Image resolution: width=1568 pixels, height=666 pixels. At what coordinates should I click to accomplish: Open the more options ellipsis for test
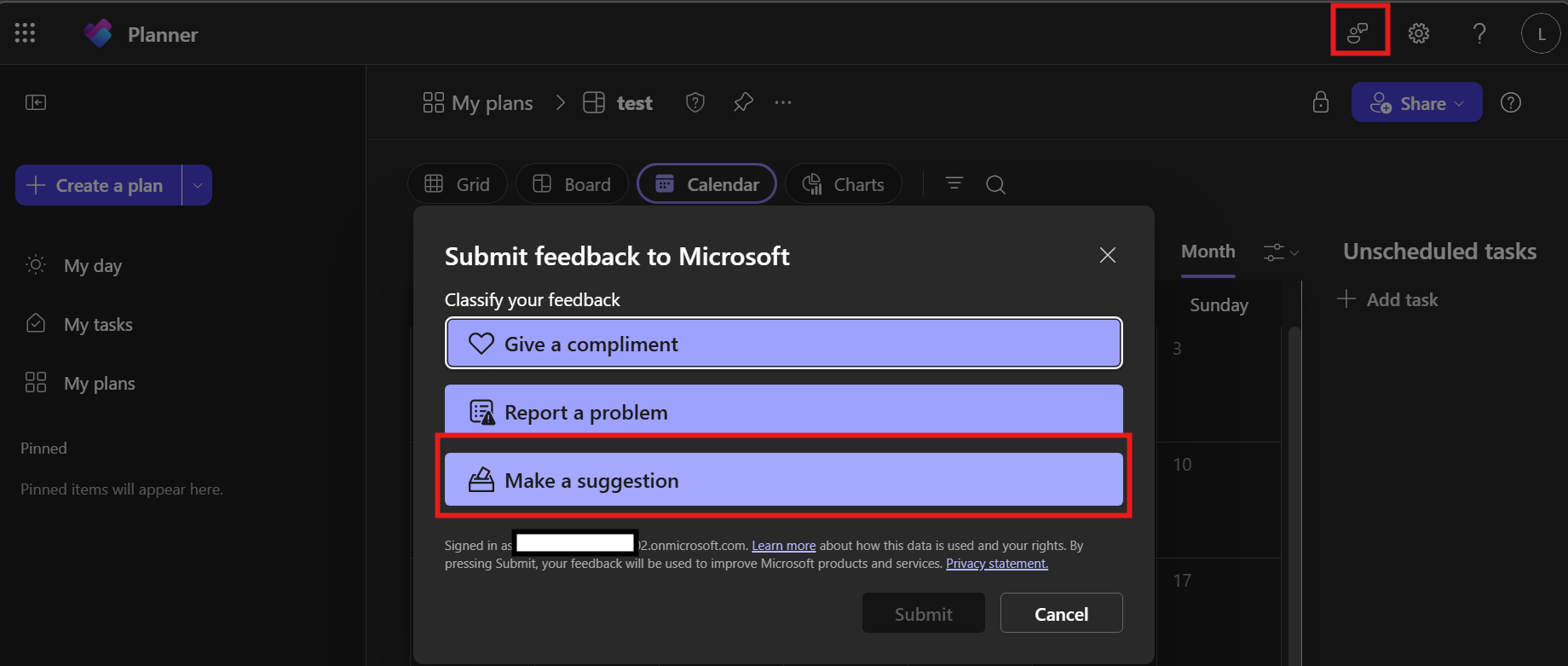[783, 102]
